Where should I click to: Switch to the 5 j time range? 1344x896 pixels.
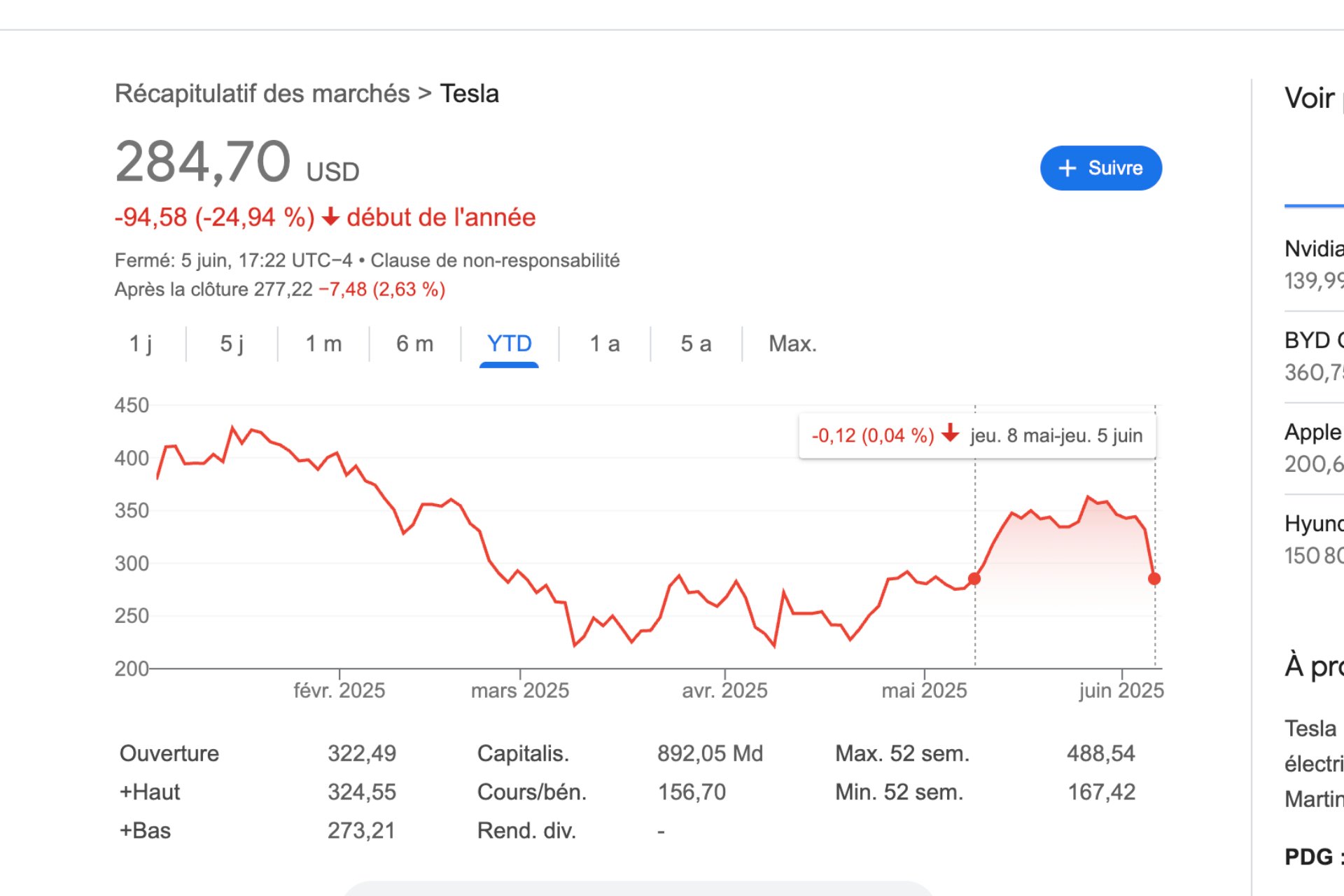[x=231, y=344]
